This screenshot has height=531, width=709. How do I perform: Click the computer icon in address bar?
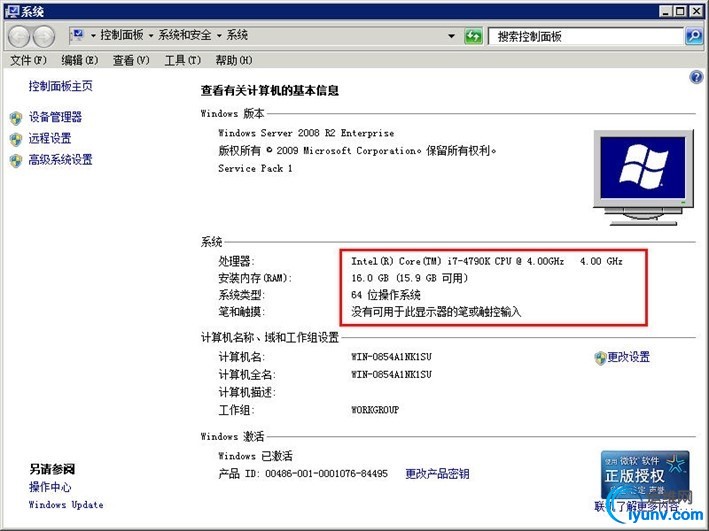(x=78, y=35)
